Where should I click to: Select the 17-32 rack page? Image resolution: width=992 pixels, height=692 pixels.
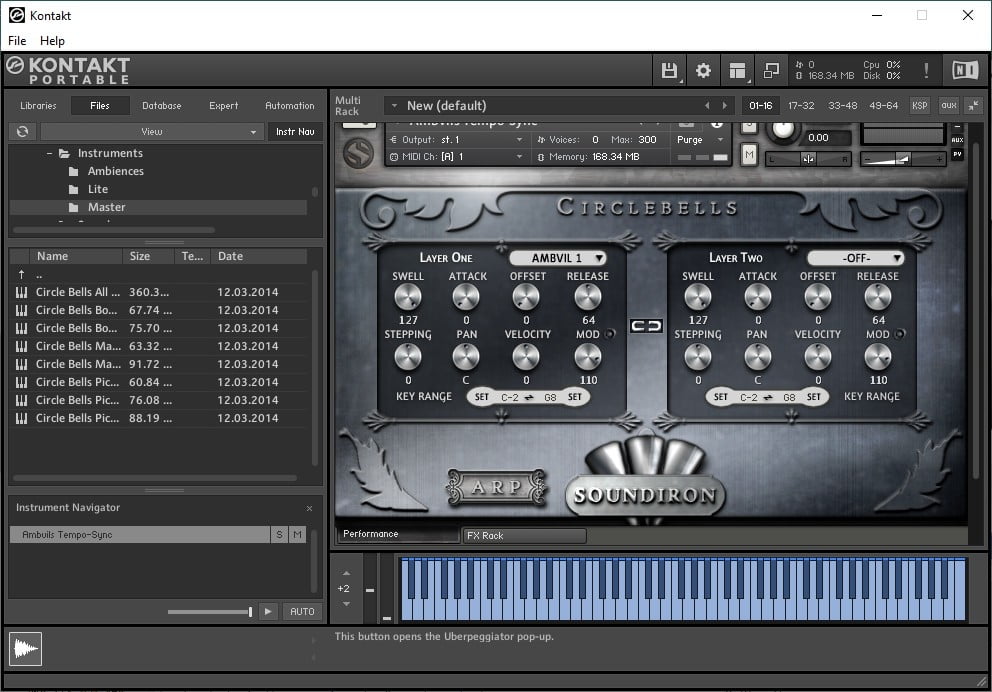click(801, 106)
